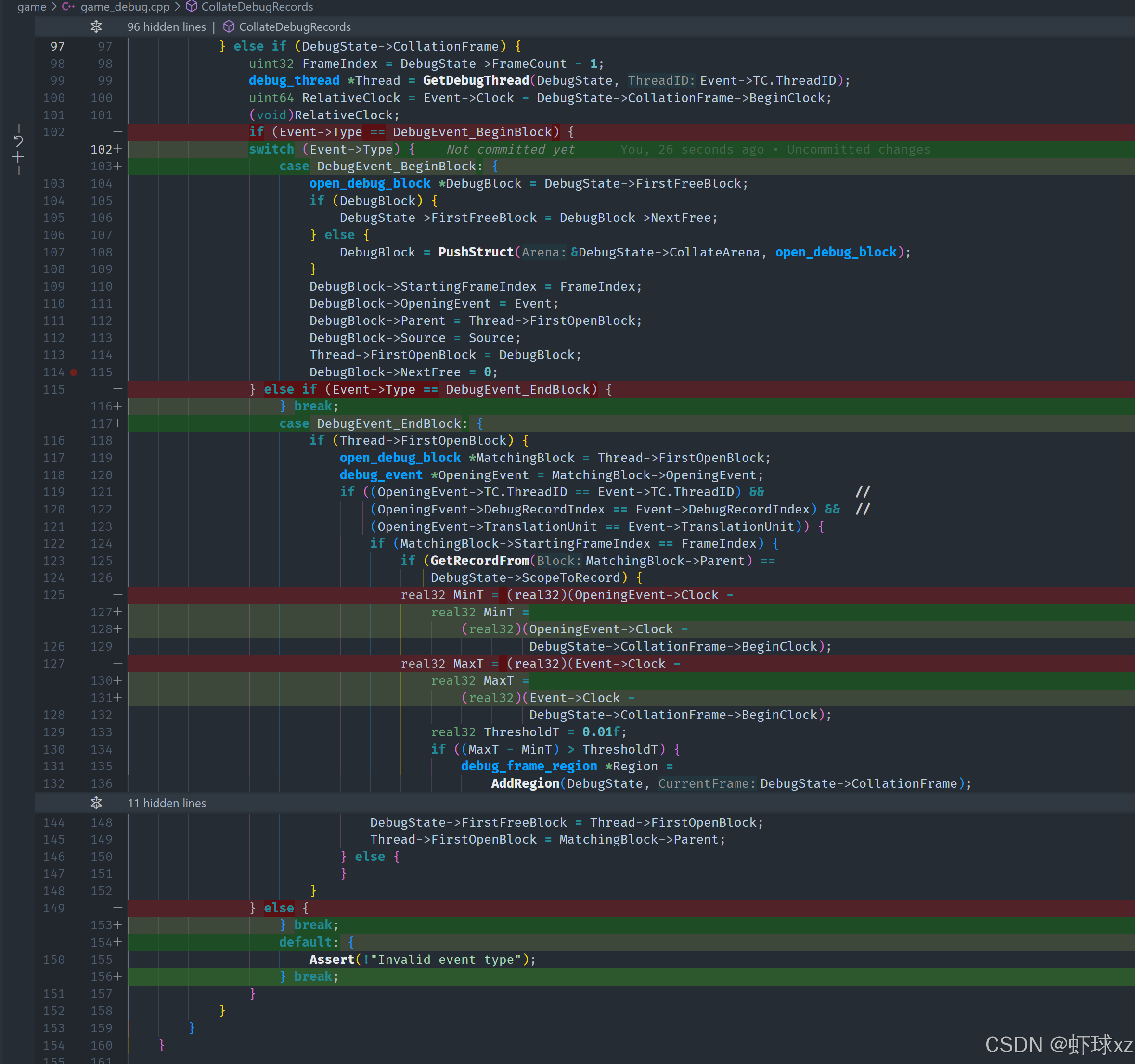Screen dimensions: 1135x1064
Task: Click unfold icon beside 96 hidden lines
Action: click(96, 27)
